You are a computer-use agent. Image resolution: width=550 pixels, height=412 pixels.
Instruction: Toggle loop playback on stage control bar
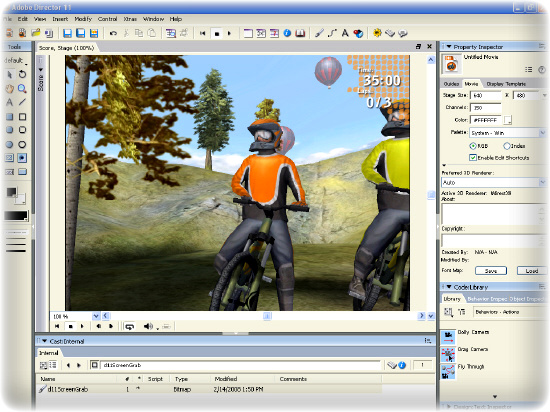coord(129,326)
